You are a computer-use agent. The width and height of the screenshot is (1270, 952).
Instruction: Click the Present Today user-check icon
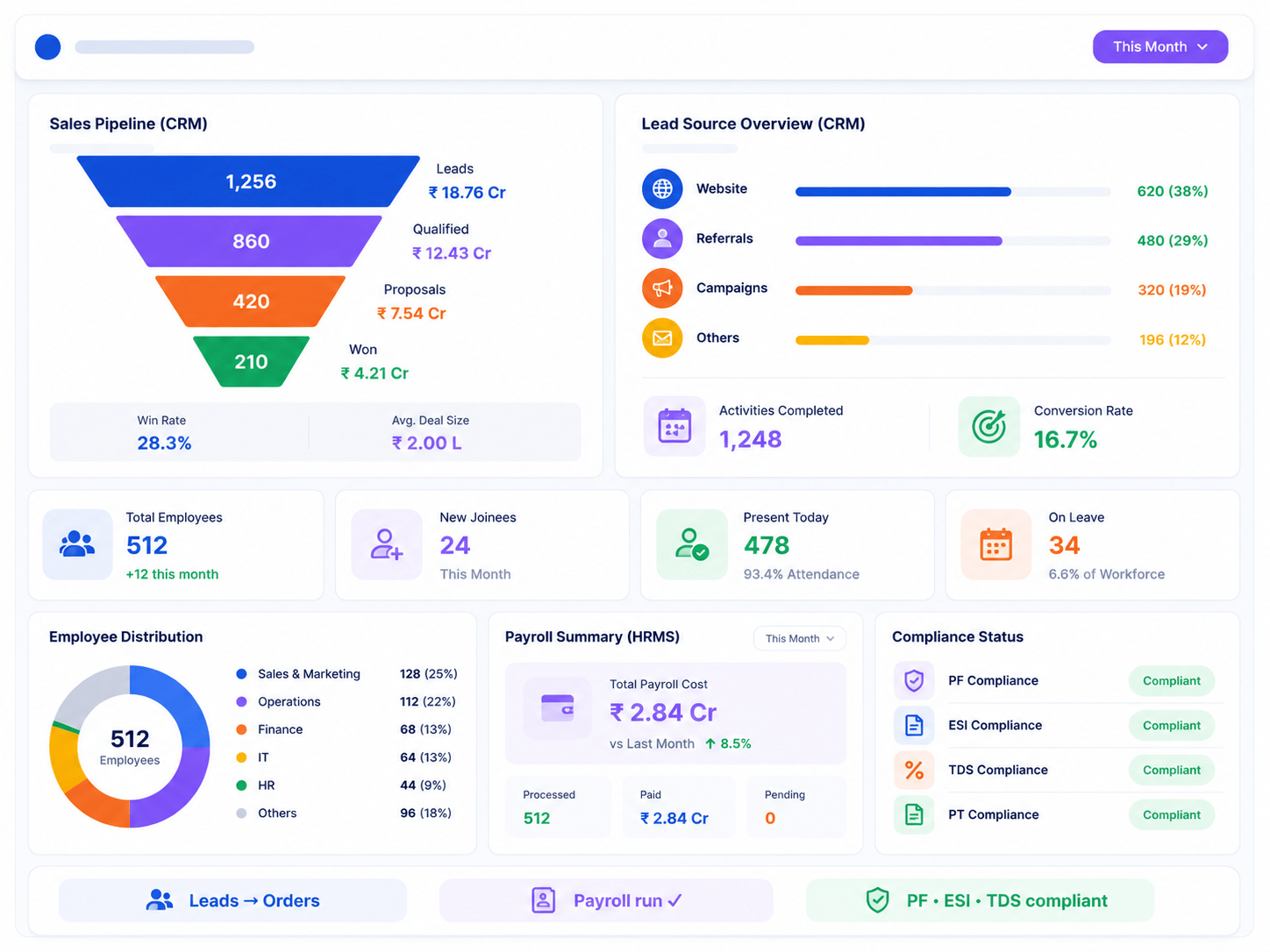point(692,544)
